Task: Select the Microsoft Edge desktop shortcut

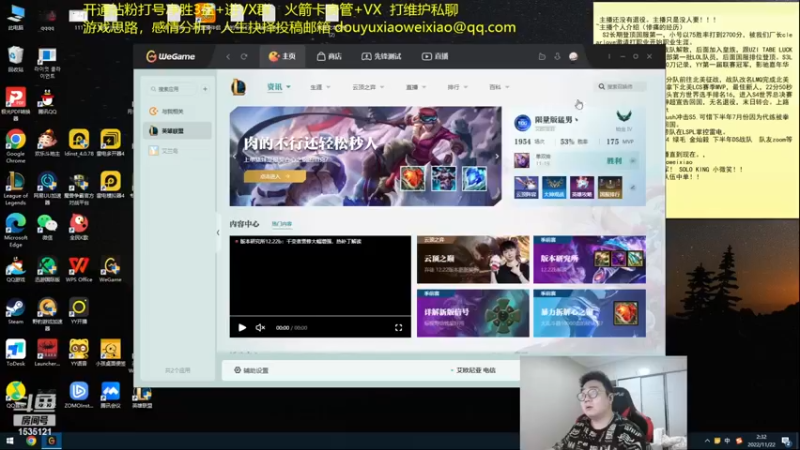Action: pyautogui.click(x=16, y=231)
